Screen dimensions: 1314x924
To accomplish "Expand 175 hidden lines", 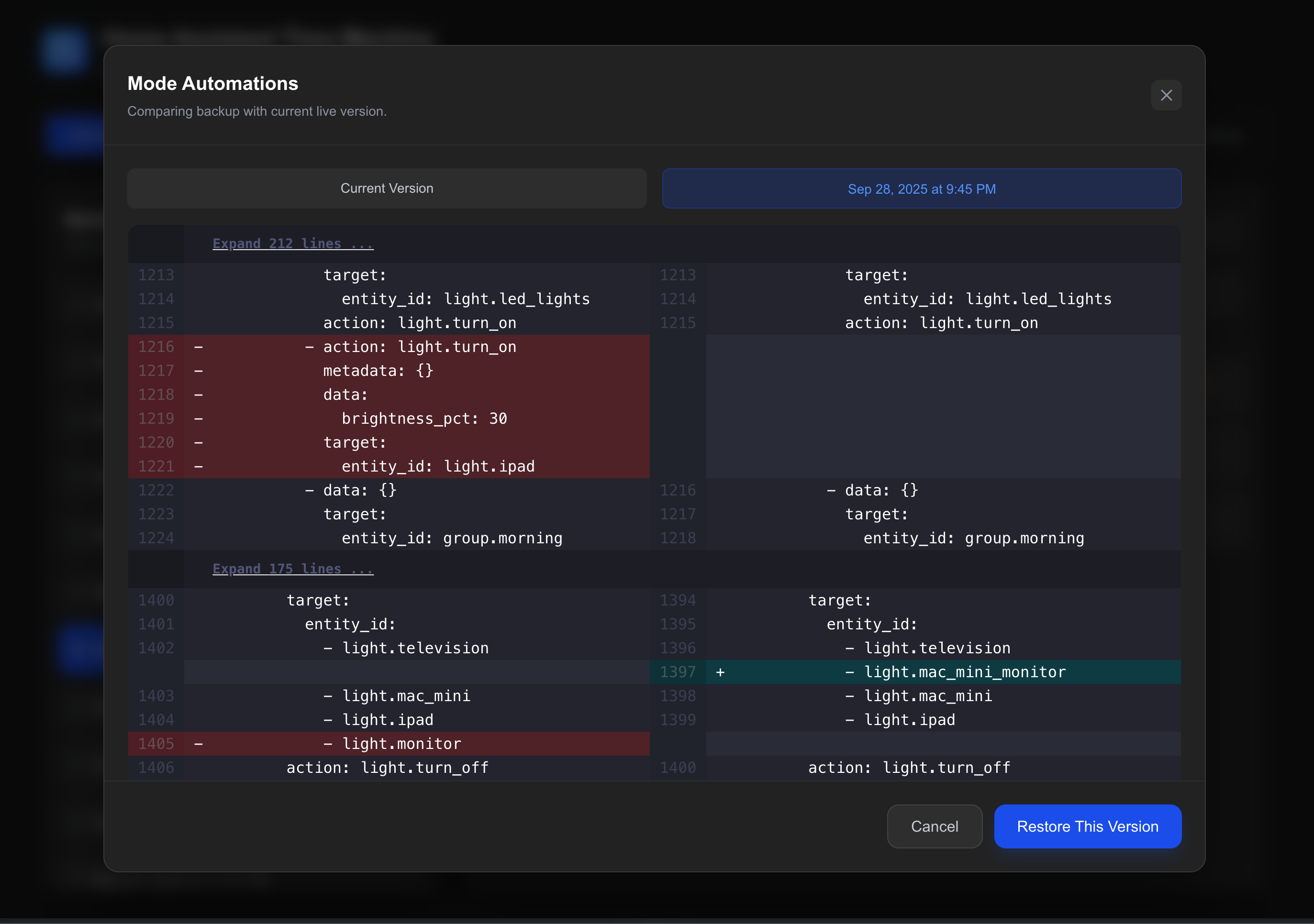I will (x=292, y=569).
